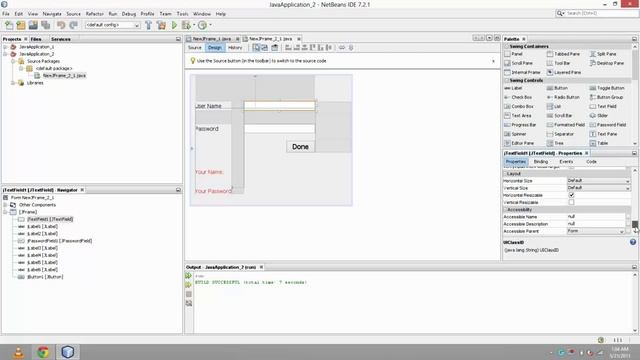
Task: Re-run output using green arrow icon
Action: (x=189, y=276)
